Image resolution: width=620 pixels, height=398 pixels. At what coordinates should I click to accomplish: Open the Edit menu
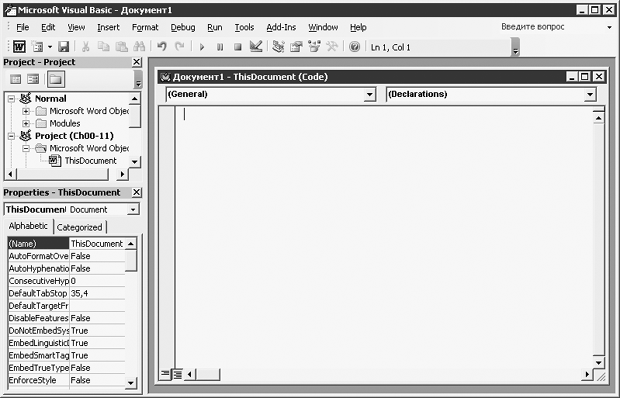[48, 27]
